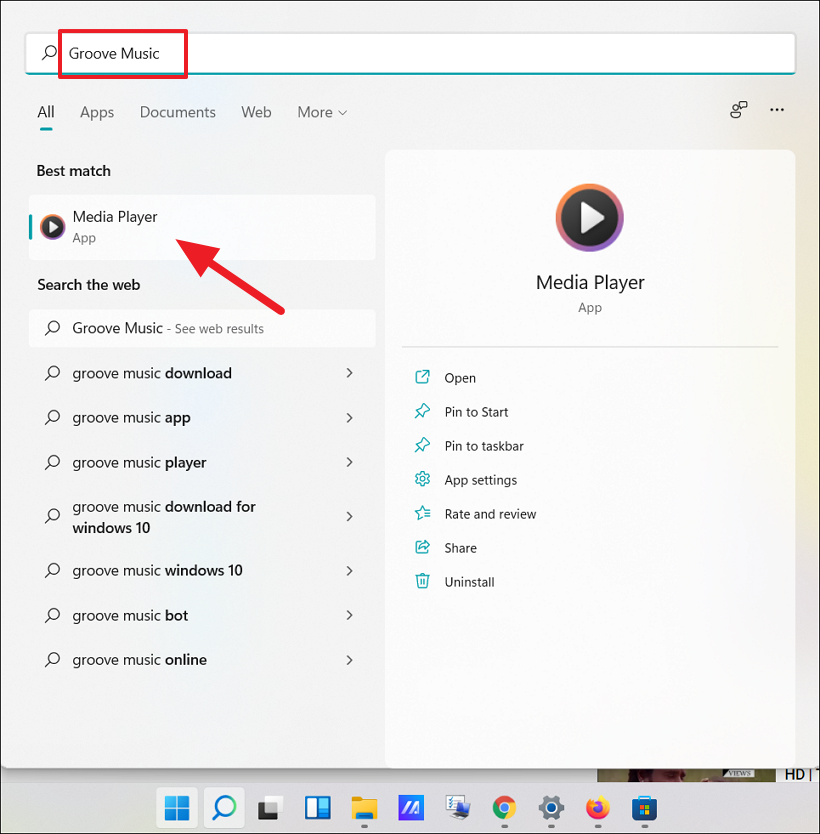This screenshot has width=820, height=834.
Task: Open Windows Start button on taskbar
Action: pos(177,808)
